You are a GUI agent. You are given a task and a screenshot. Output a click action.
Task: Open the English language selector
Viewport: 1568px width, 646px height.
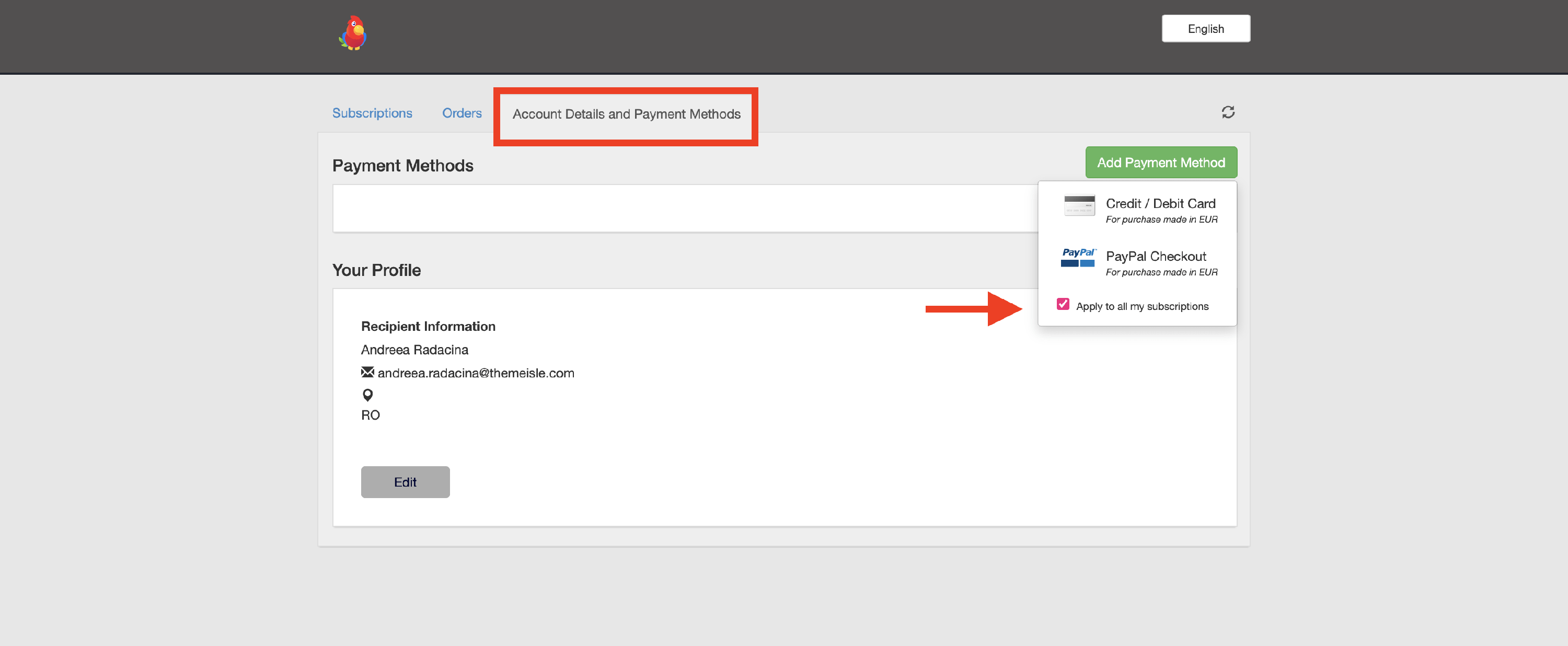(x=1205, y=29)
